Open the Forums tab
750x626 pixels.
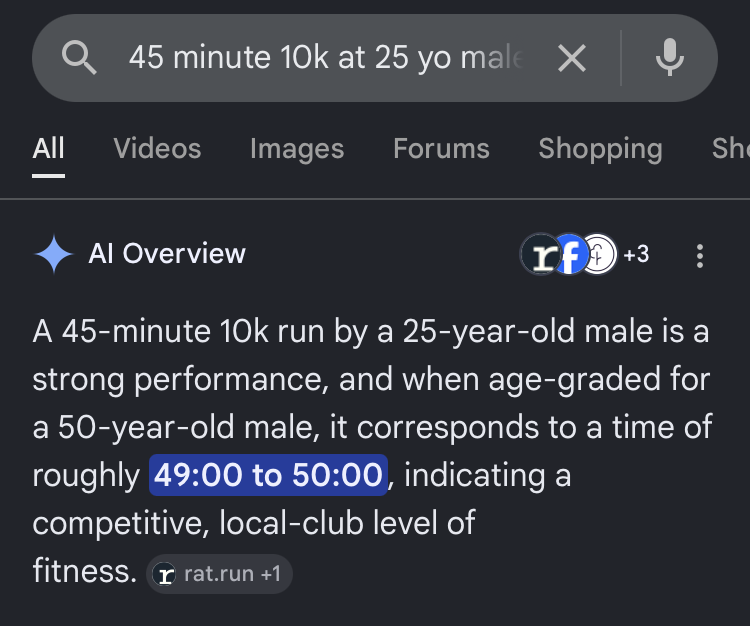pos(441,148)
